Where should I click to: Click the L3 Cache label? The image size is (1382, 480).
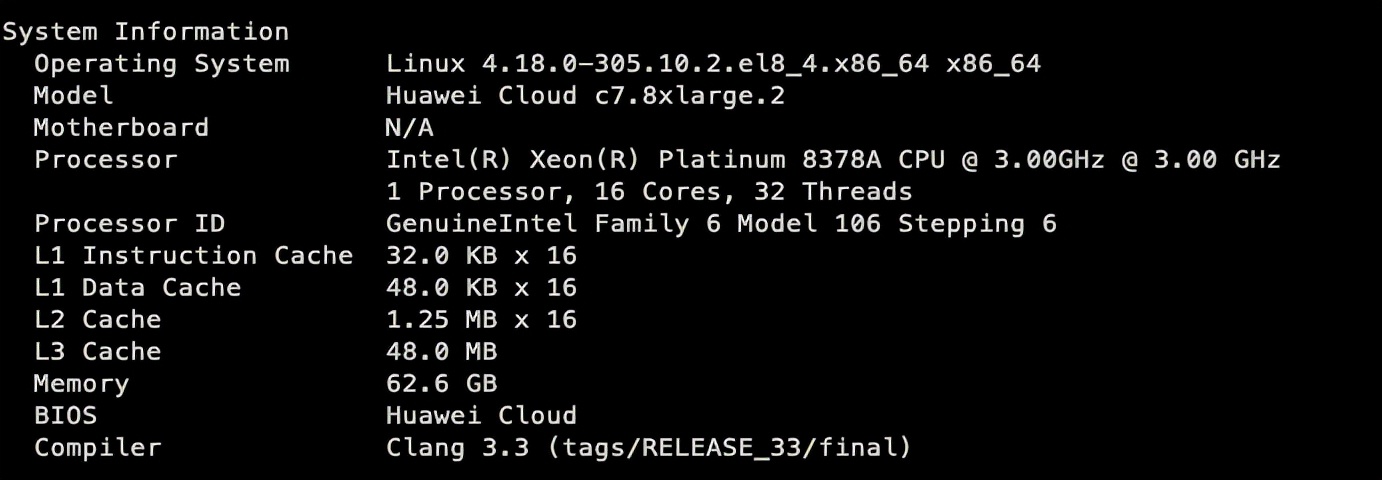(x=97, y=352)
